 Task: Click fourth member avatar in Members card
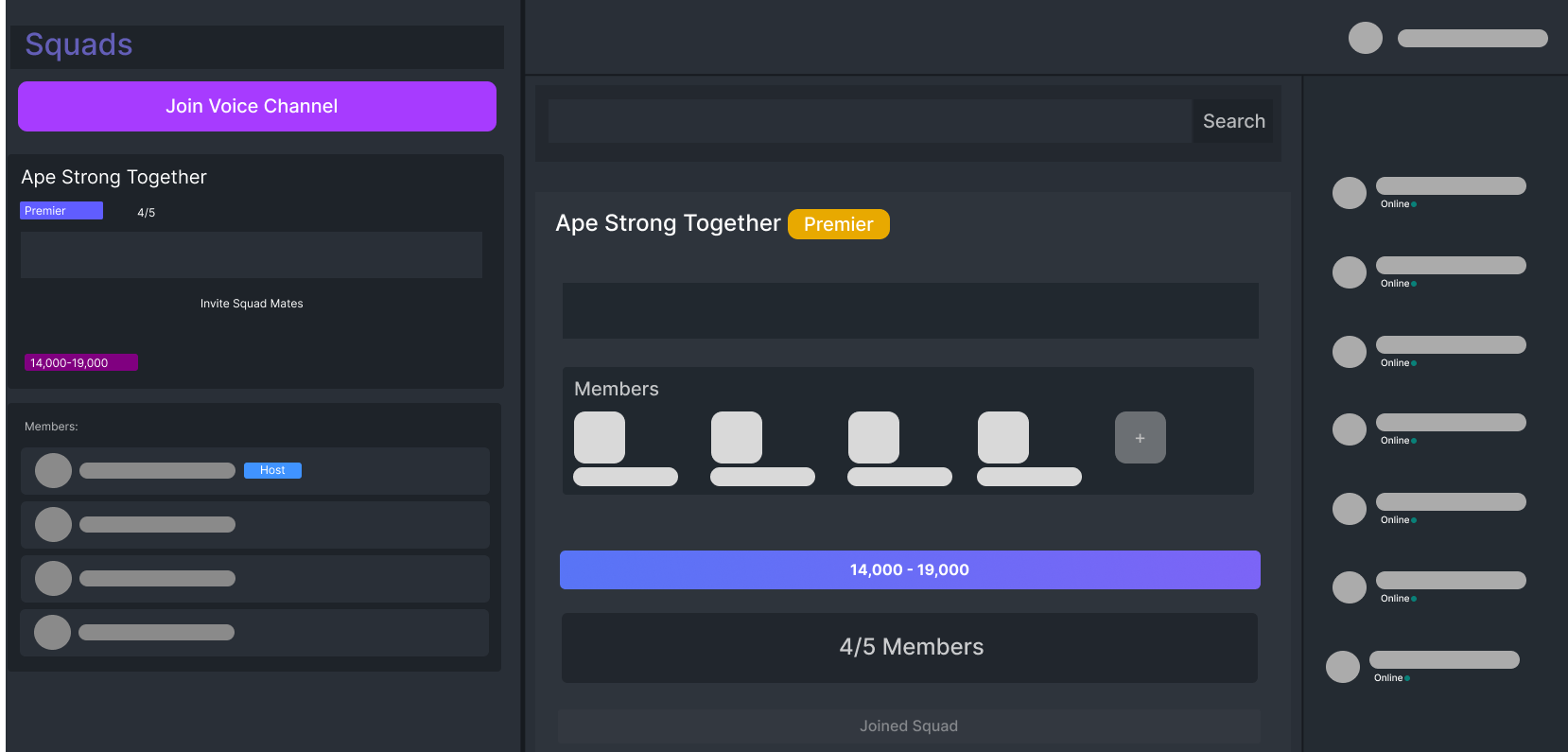(1002, 437)
